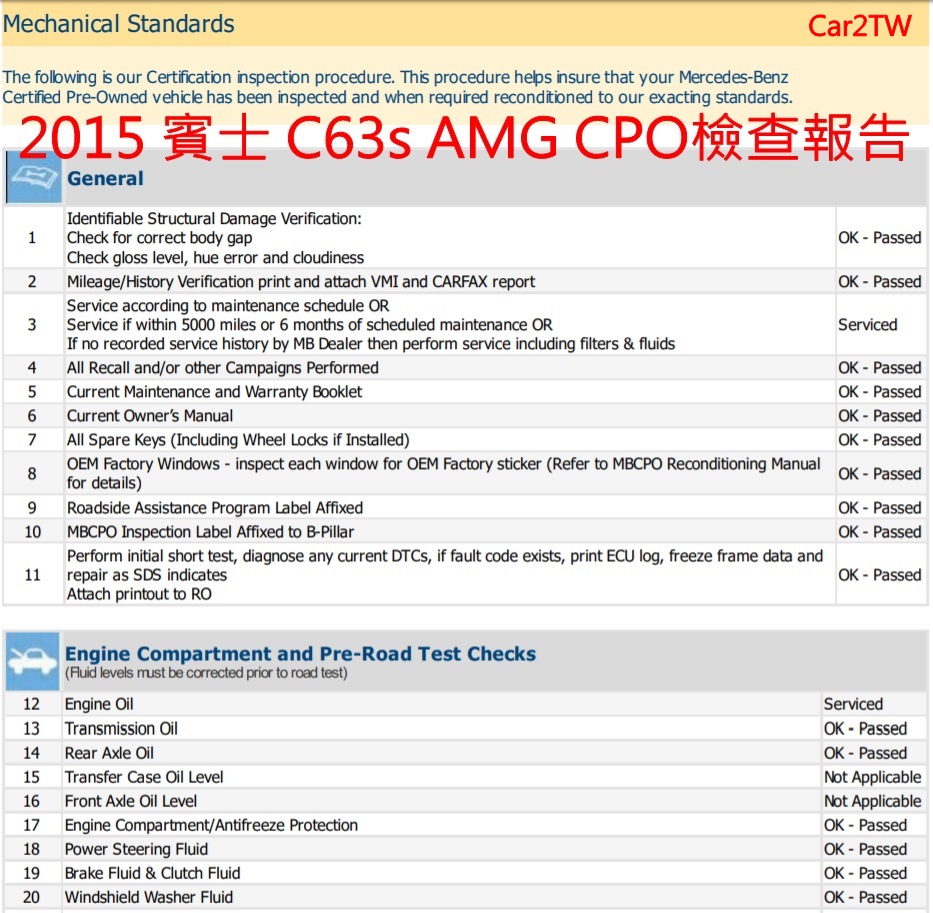Click the Serviced result for Engine Oil

point(853,704)
